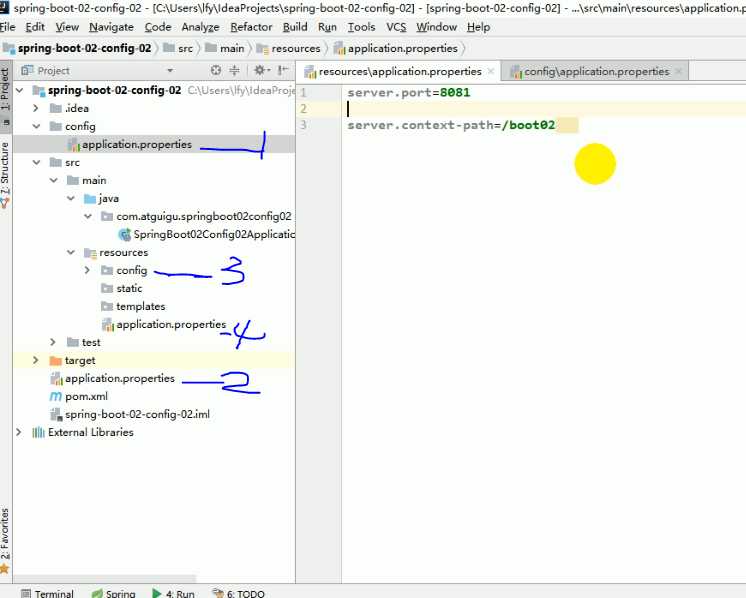Select the templates folder
This screenshot has width=746, height=598.
tap(133, 307)
